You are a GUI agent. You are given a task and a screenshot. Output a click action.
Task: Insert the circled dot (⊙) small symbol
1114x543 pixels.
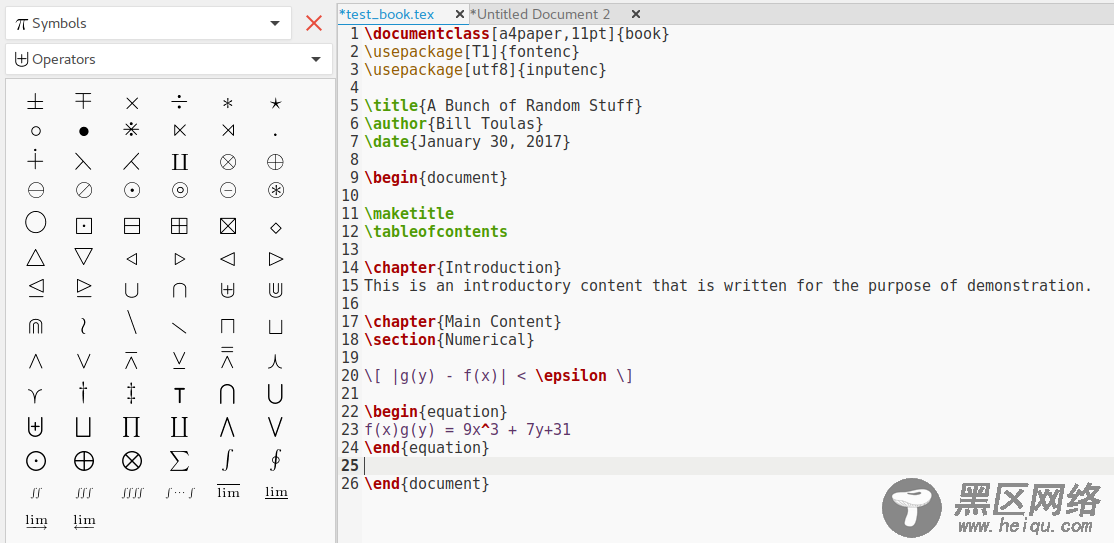point(131,190)
